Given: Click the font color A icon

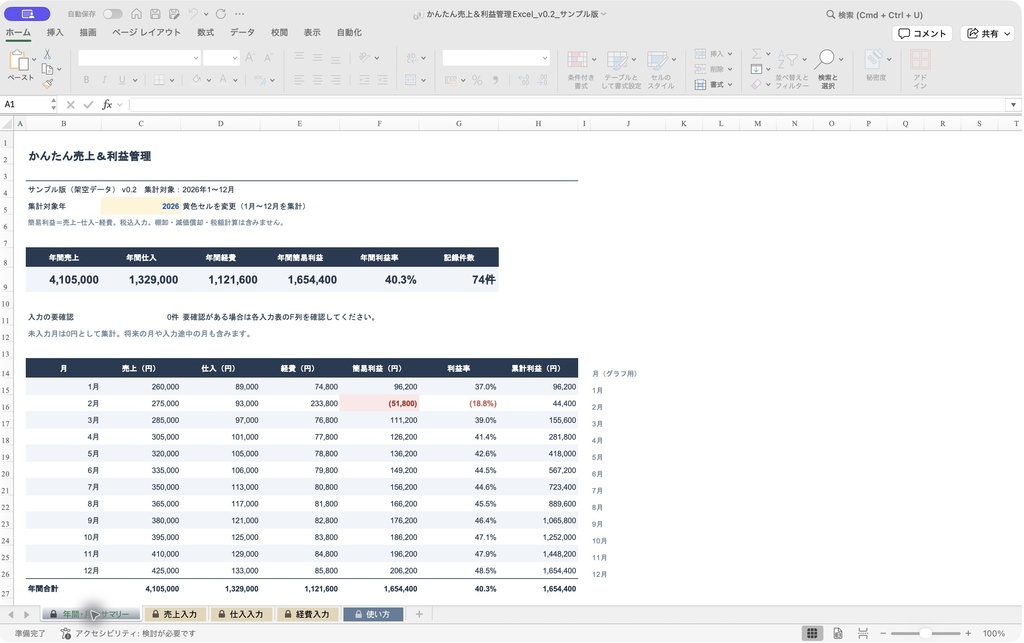Looking at the screenshot, I should [x=223, y=80].
